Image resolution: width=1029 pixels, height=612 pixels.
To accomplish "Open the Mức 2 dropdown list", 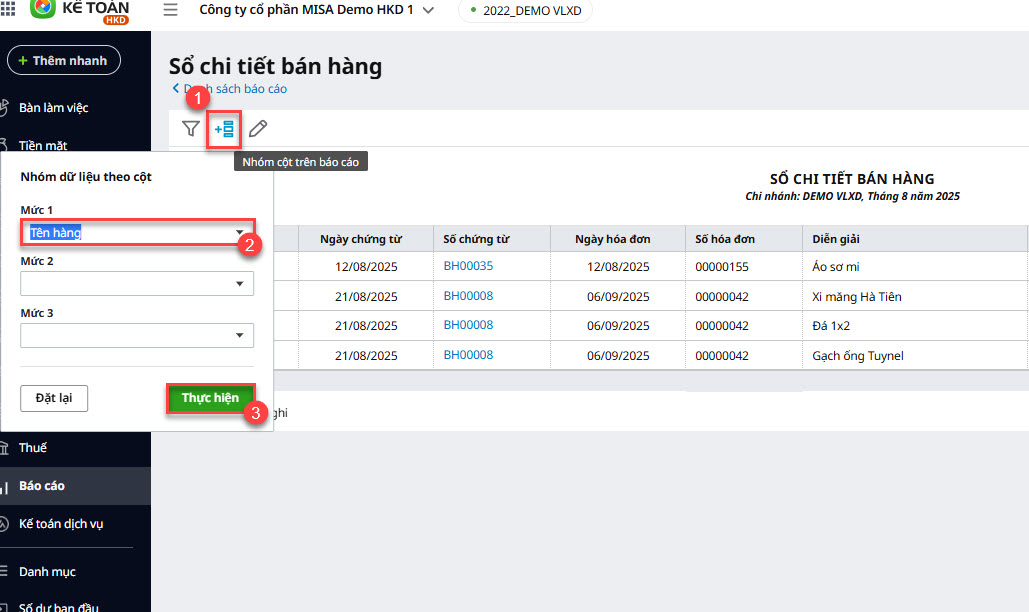I will [x=239, y=284].
